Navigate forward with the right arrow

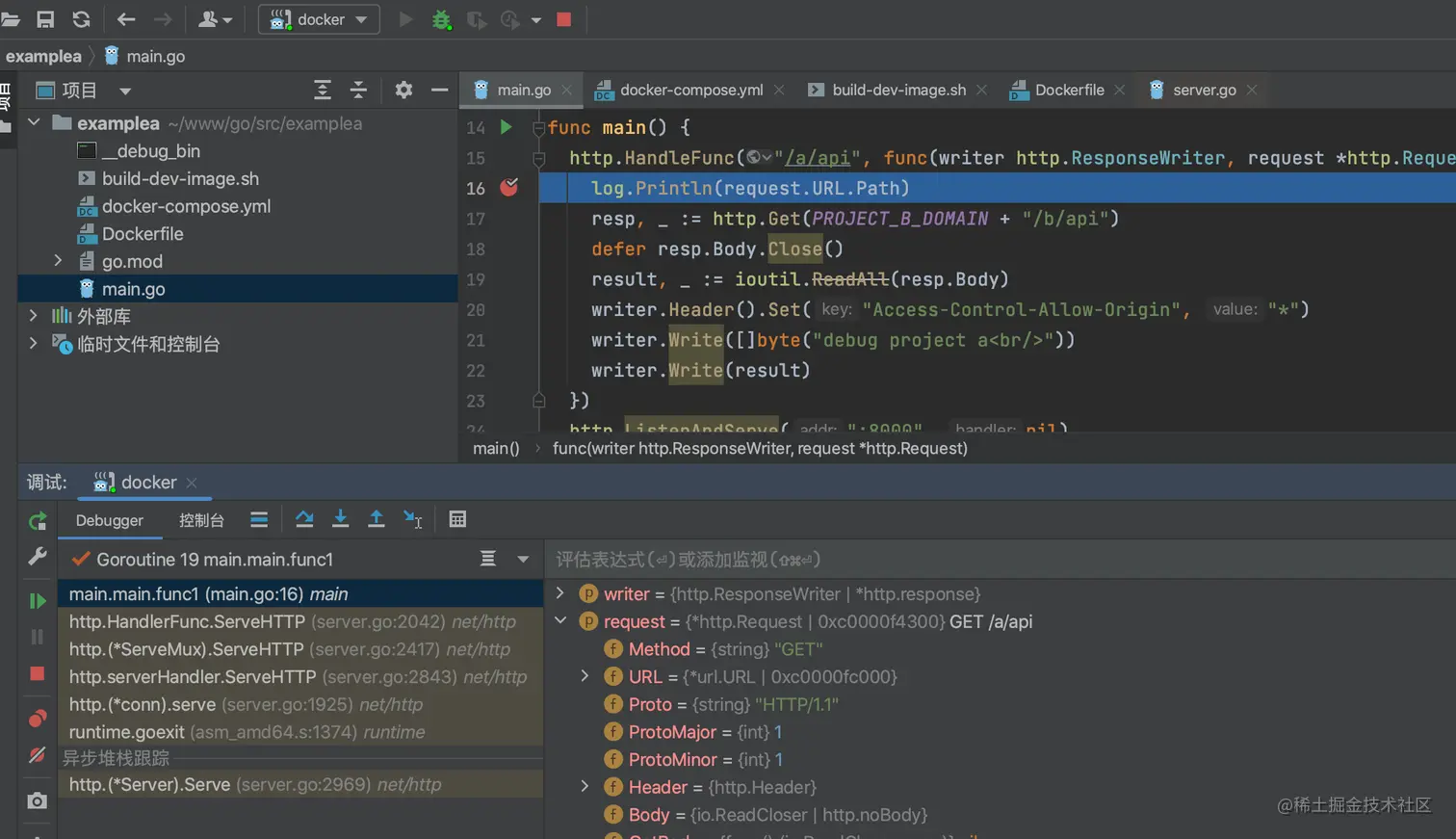(x=163, y=19)
